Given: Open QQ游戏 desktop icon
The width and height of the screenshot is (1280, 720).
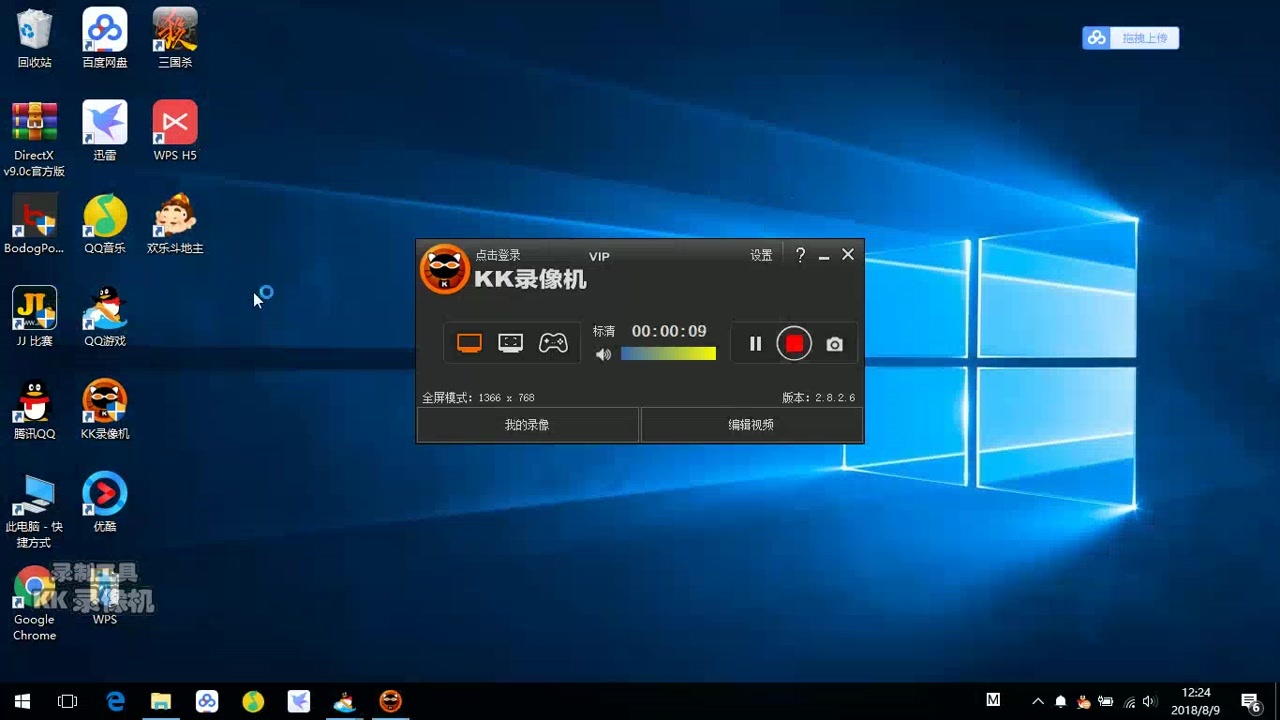Looking at the screenshot, I should (105, 317).
